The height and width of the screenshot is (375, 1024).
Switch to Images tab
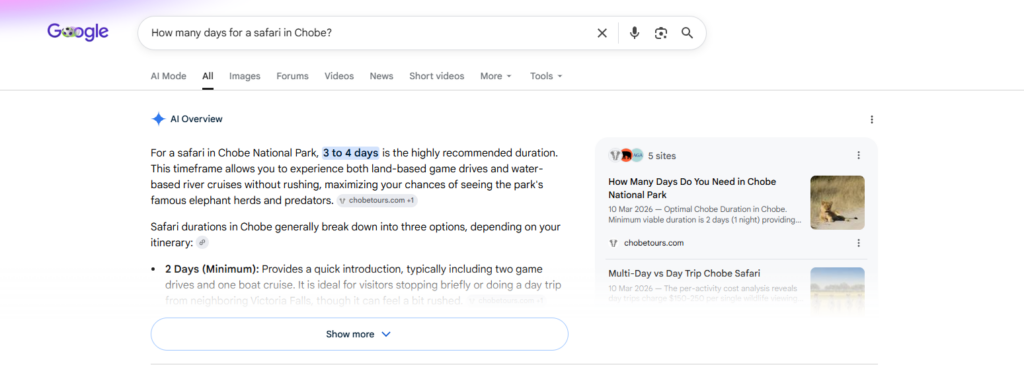(x=245, y=76)
